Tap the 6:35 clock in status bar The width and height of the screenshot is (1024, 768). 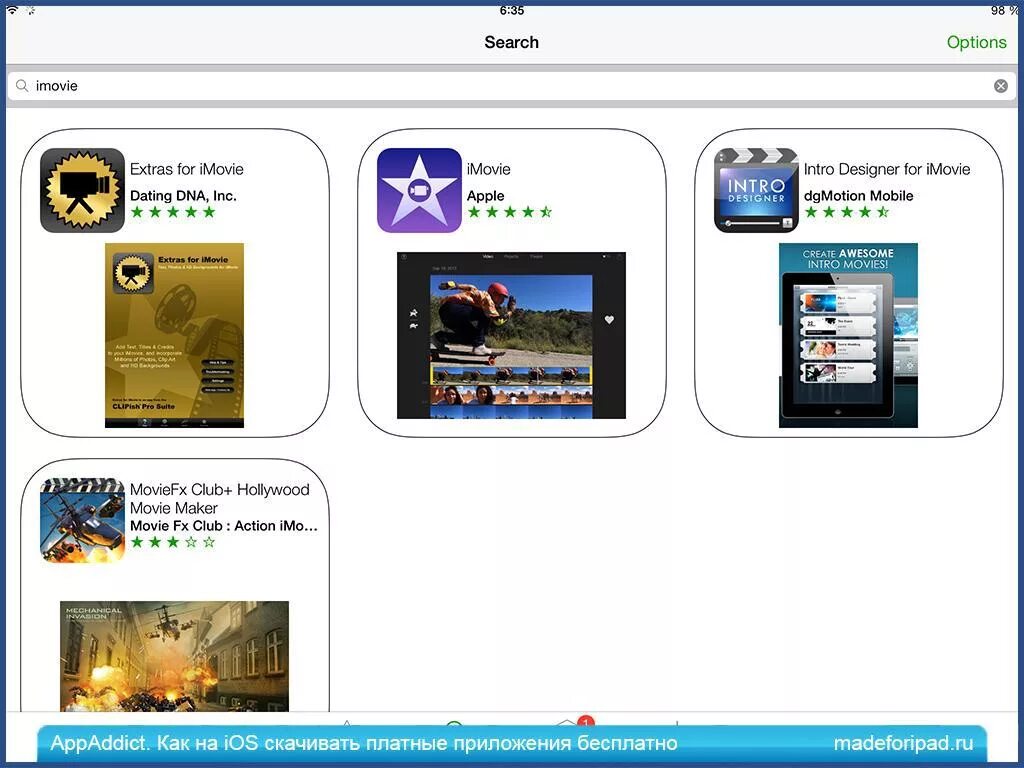pyautogui.click(x=511, y=10)
